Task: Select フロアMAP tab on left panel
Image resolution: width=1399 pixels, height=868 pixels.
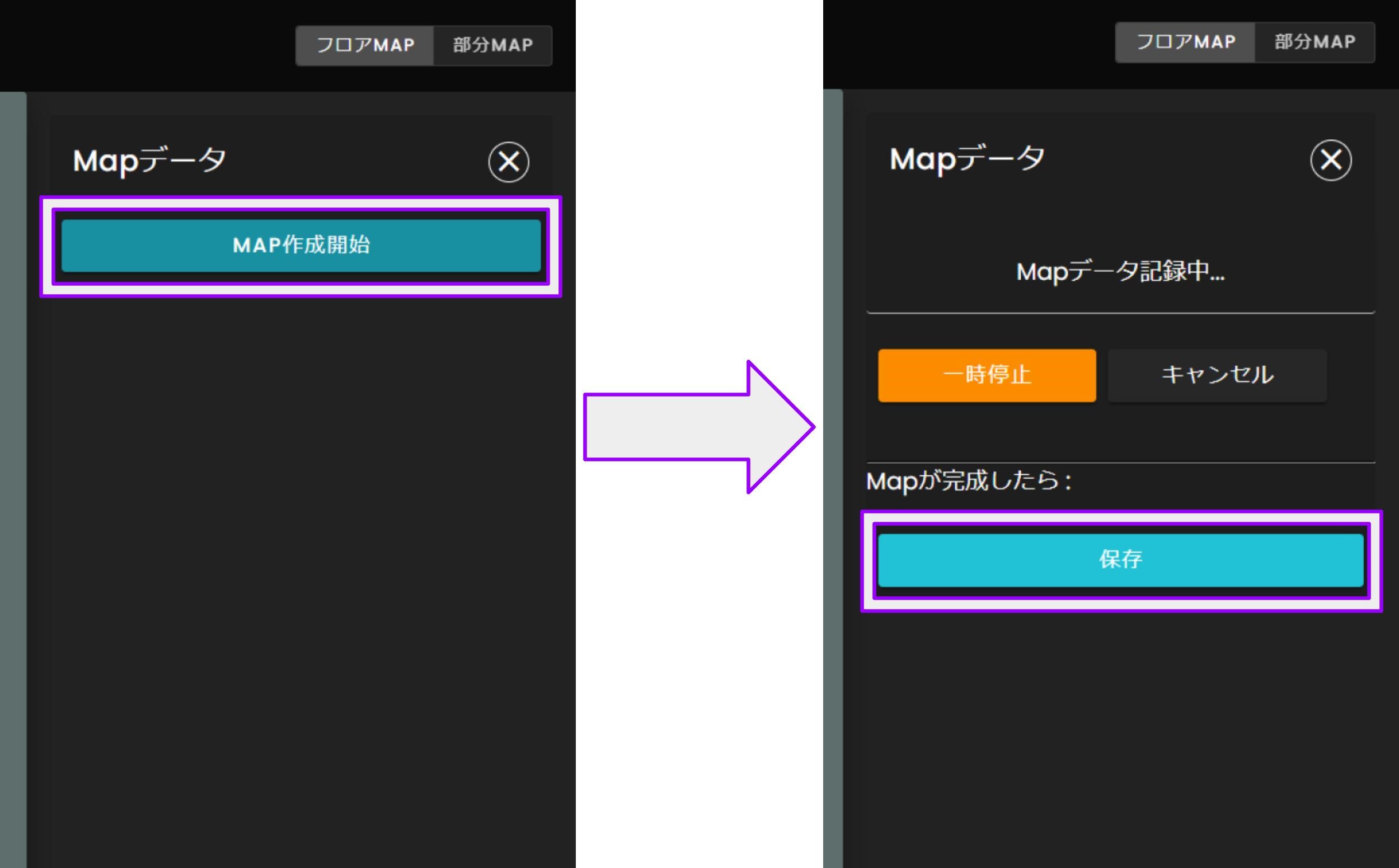Action: coord(365,45)
